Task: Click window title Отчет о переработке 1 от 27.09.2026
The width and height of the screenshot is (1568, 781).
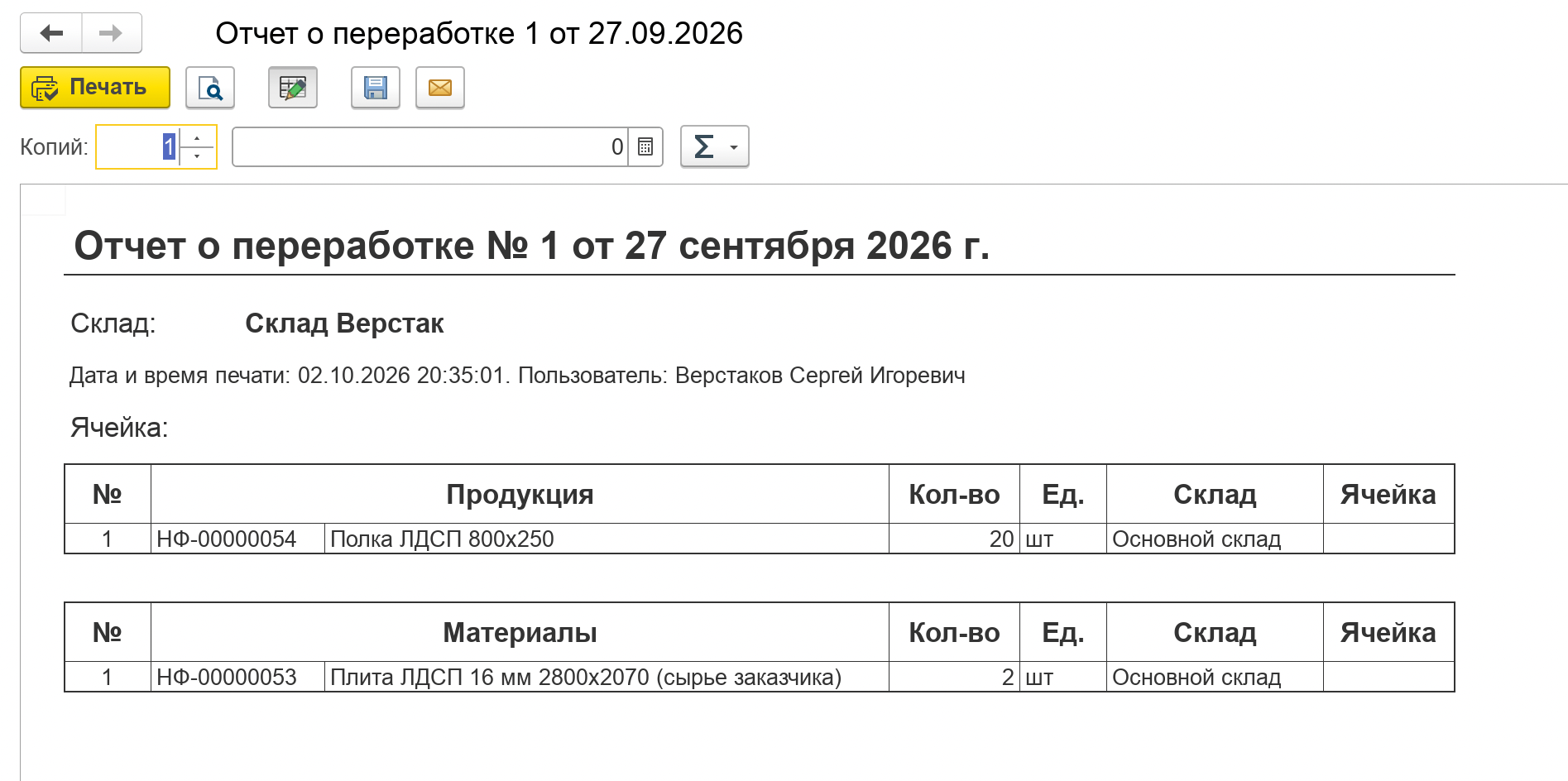Action: [x=479, y=34]
